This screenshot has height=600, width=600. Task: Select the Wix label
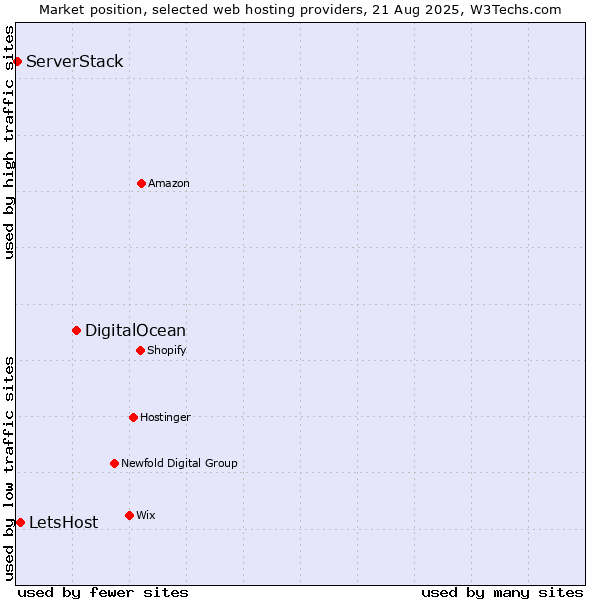pos(146,515)
